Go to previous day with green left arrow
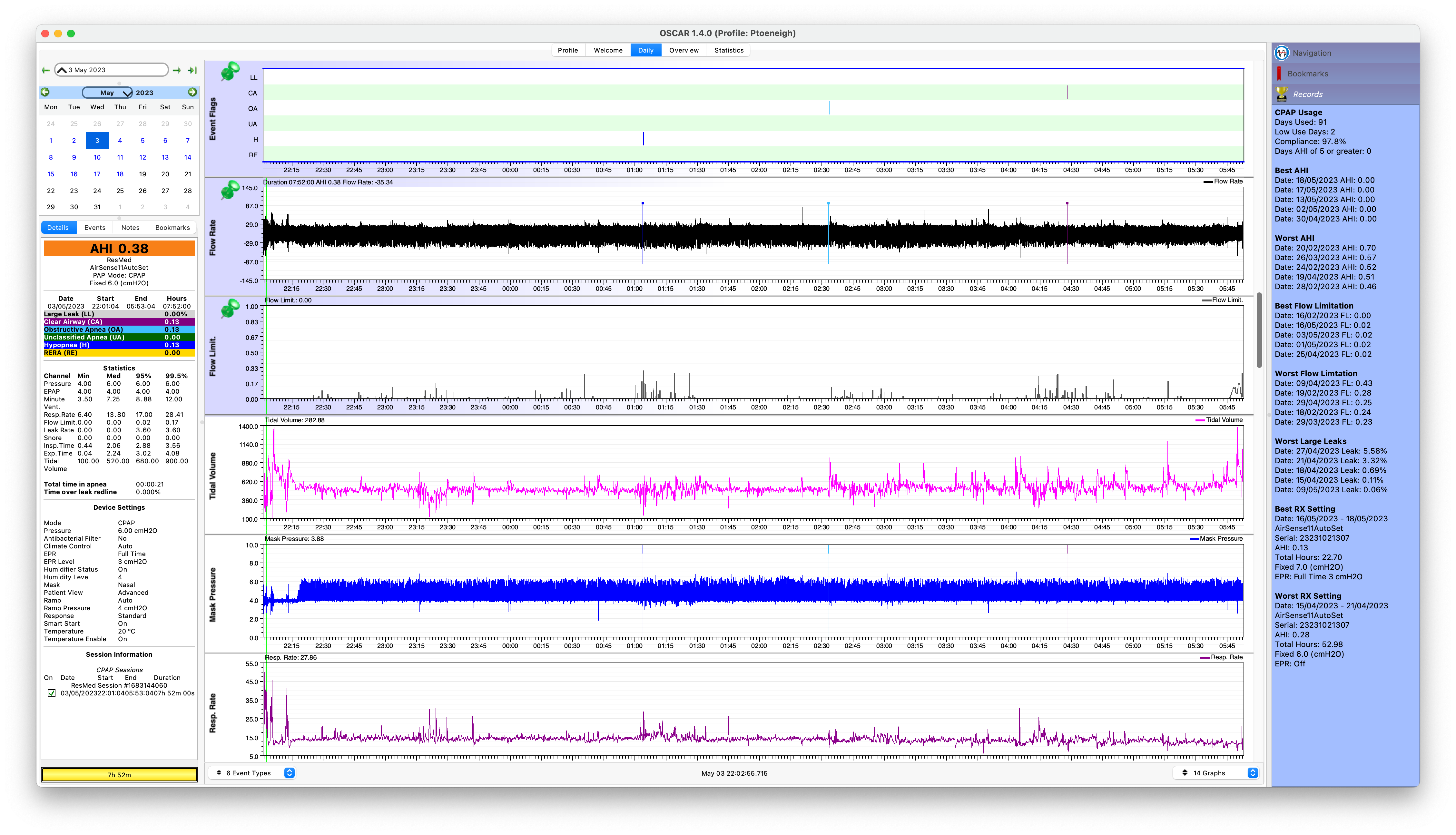1456x835 pixels. pyautogui.click(x=46, y=70)
